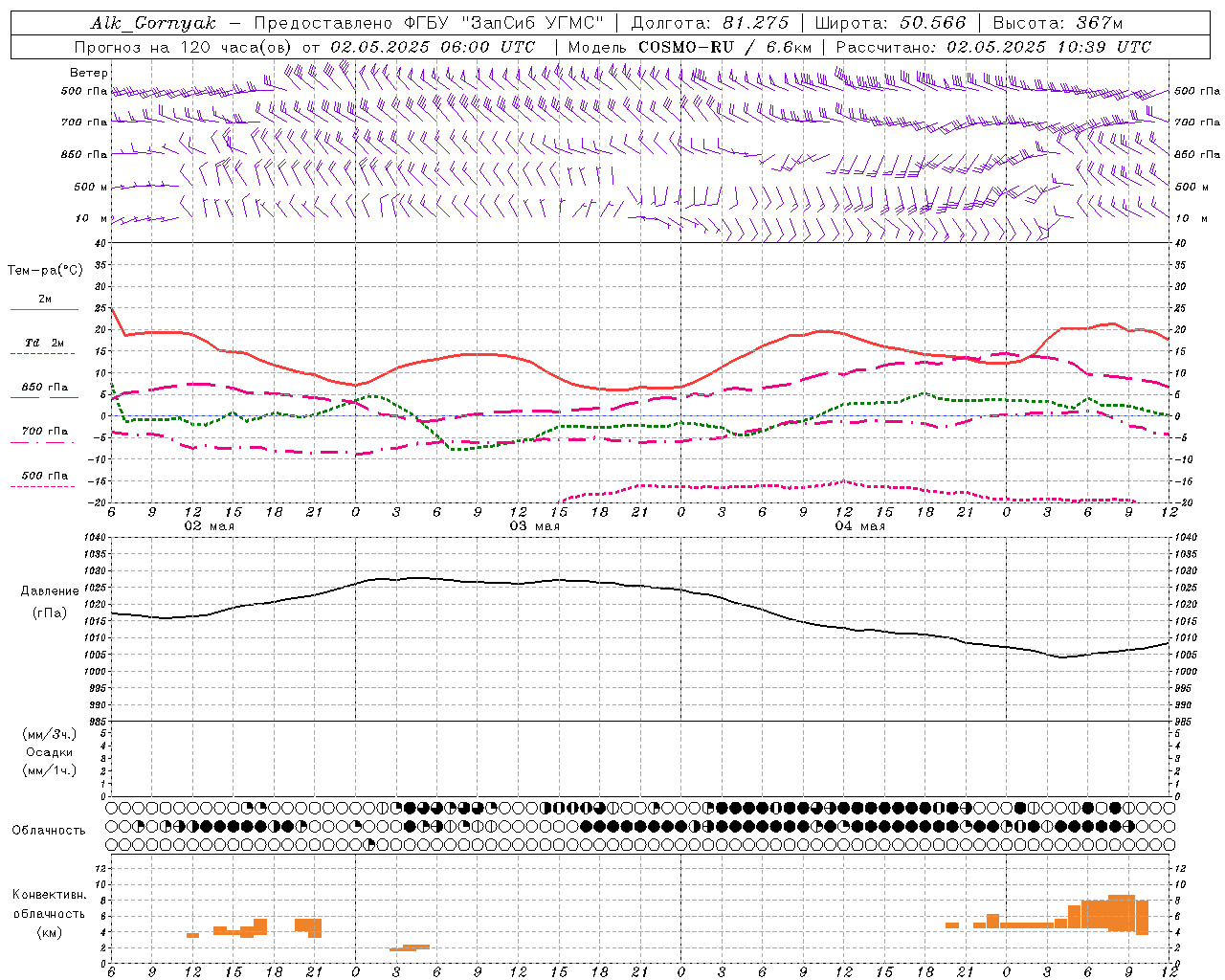
Task: Click the Тем-ра(°C) panel label
Action: pos(45,271)
